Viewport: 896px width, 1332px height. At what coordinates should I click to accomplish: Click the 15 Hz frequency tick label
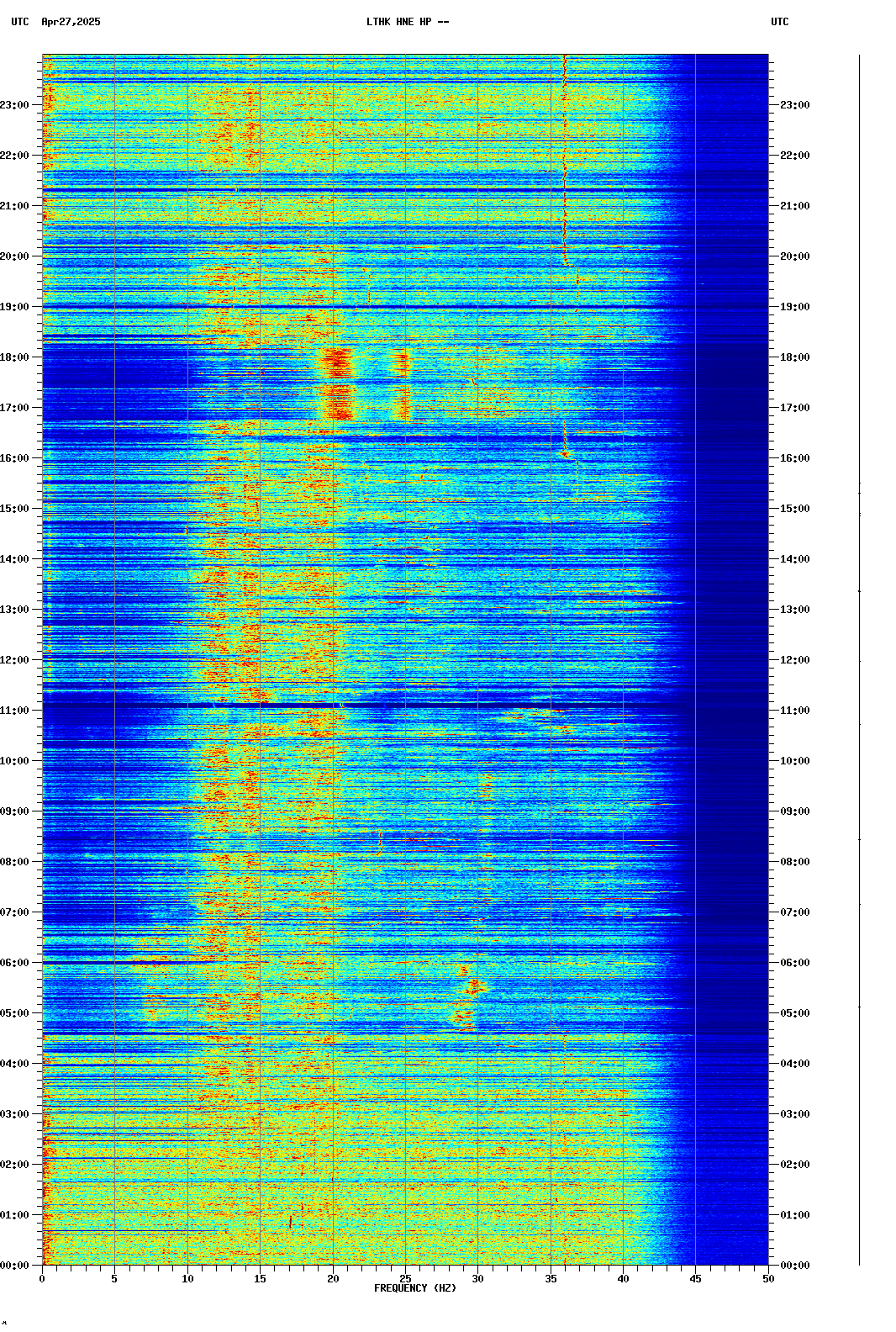coord(260,1279)
